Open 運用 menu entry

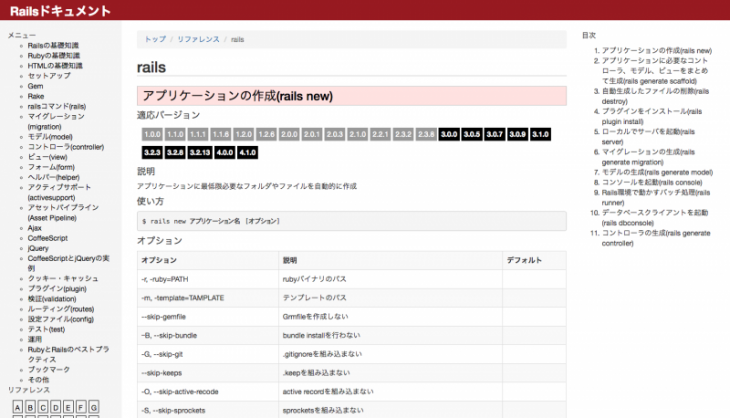[34, 339]
